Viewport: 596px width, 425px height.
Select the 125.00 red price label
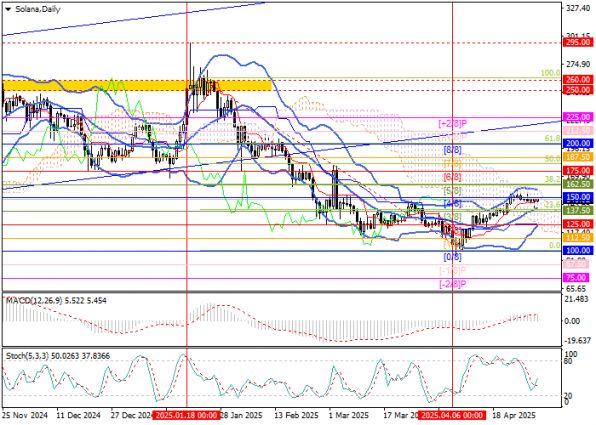pyautogui.click(x=578, y=224)
